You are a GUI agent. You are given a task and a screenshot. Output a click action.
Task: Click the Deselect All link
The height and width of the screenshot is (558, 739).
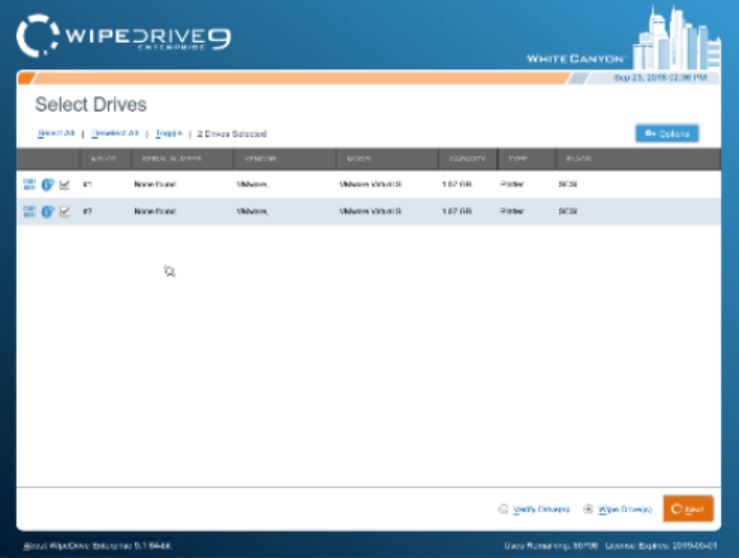click(115, 133)
